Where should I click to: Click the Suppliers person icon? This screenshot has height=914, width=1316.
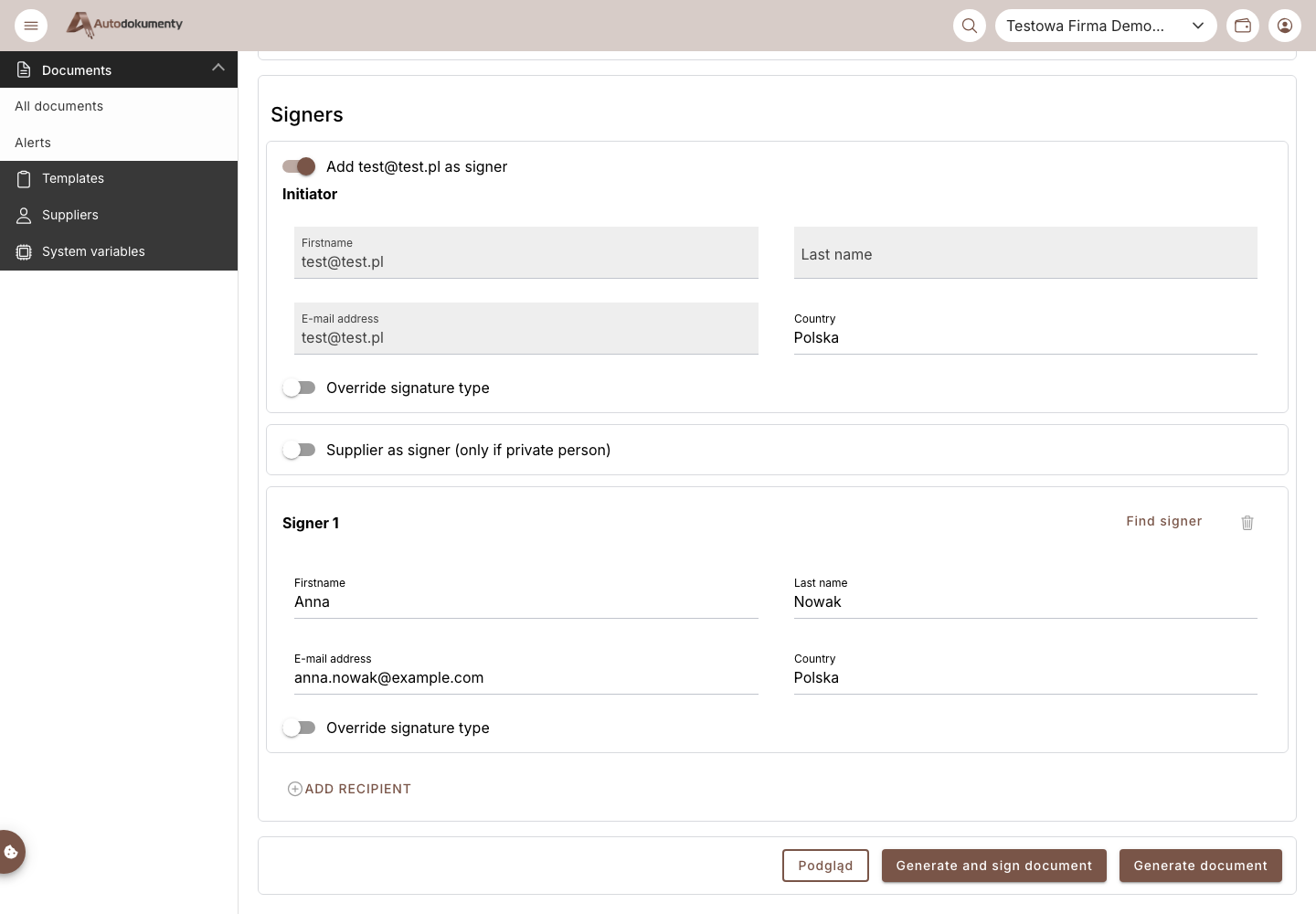[x=24, y=215]
